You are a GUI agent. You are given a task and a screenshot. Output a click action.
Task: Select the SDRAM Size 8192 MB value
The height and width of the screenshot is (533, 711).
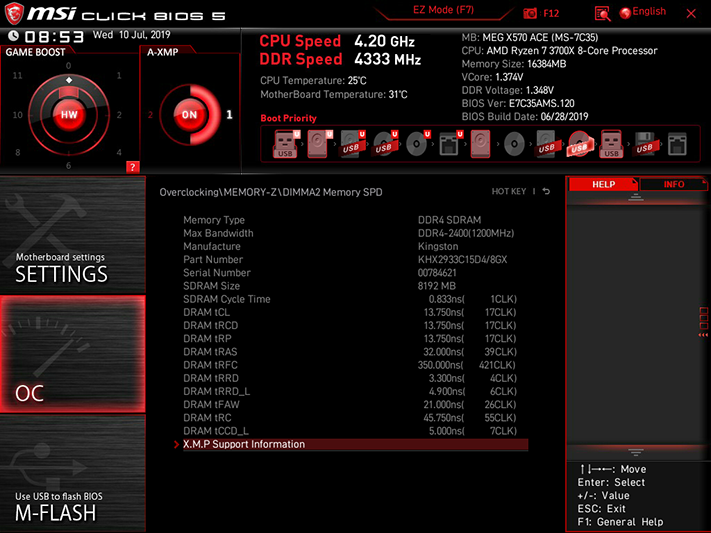436,286
